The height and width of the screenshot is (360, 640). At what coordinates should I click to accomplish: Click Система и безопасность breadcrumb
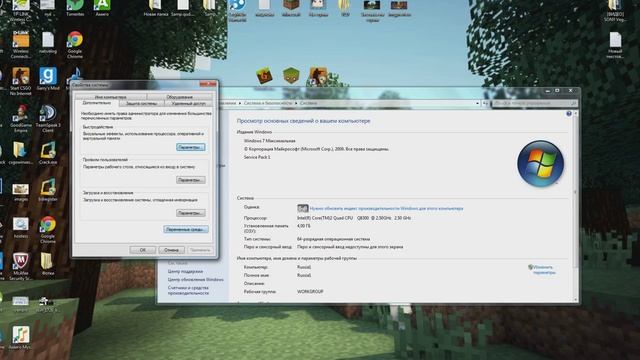[268, 103]
